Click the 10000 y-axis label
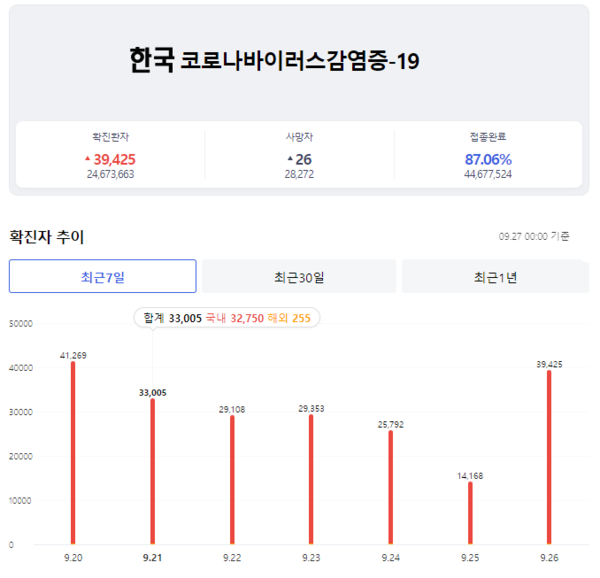 [20, 501]
